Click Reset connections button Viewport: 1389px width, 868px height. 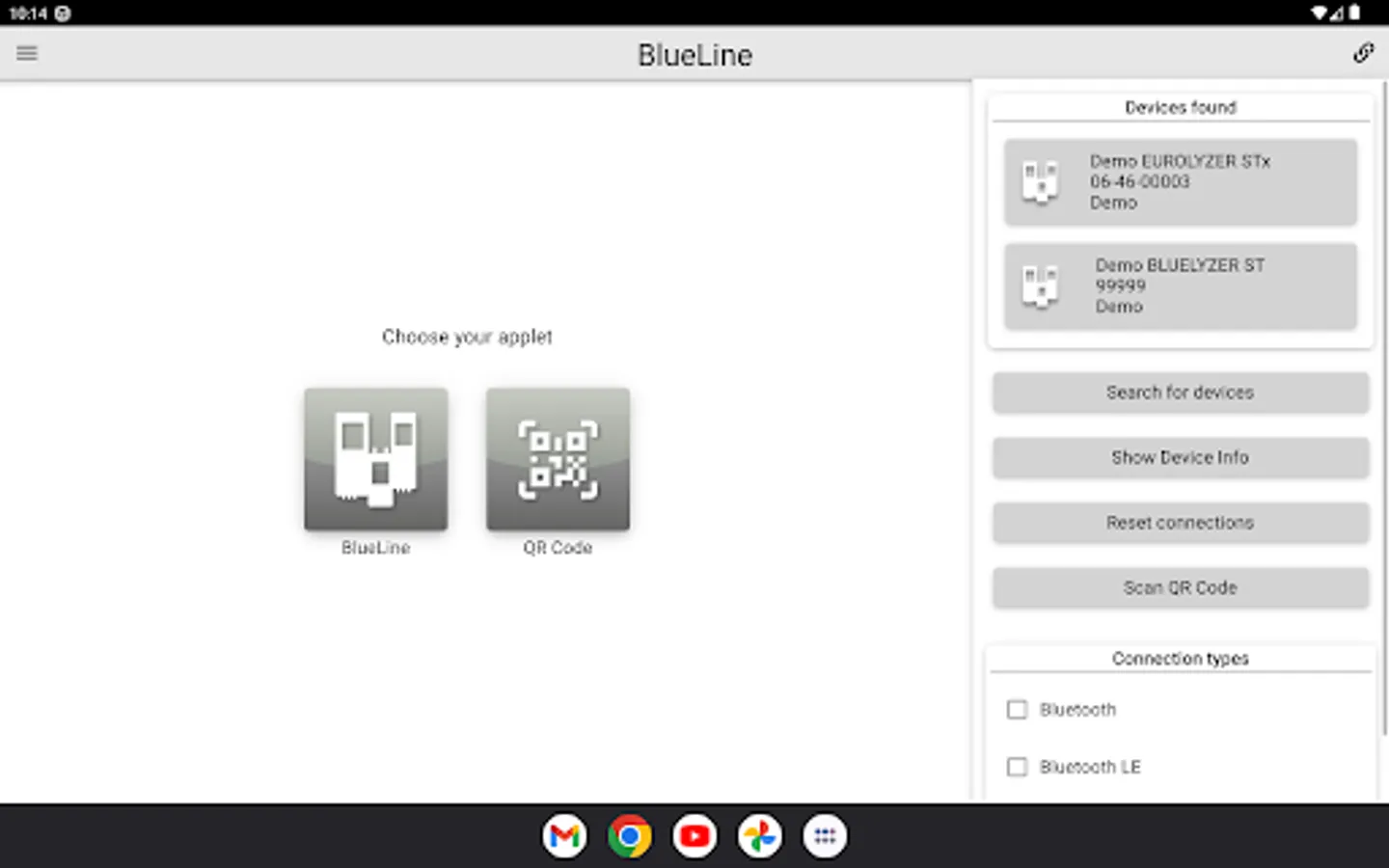point(1181,523)
